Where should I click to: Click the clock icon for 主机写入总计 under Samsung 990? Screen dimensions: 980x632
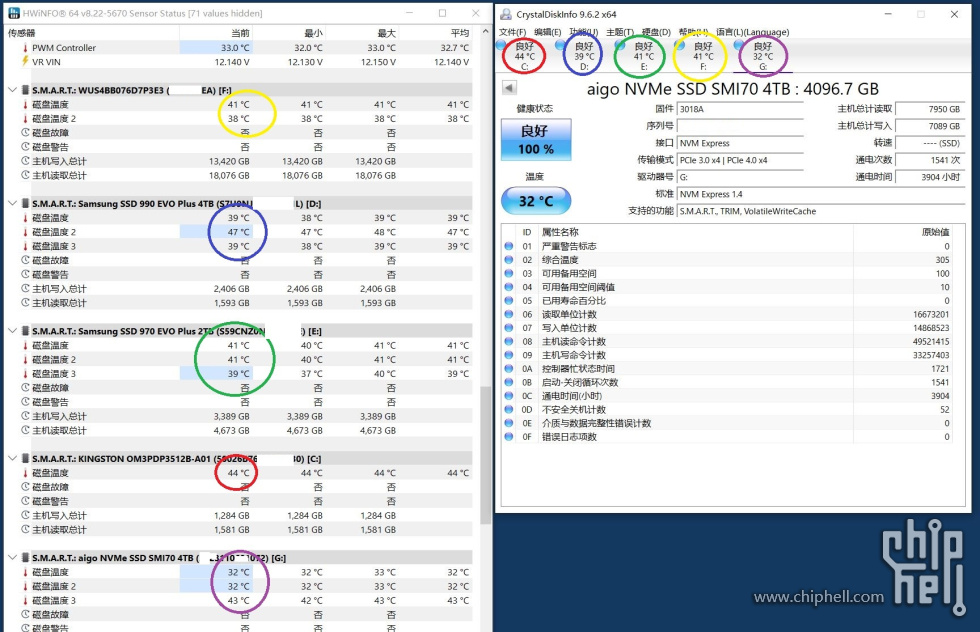[x=25, y=288]
